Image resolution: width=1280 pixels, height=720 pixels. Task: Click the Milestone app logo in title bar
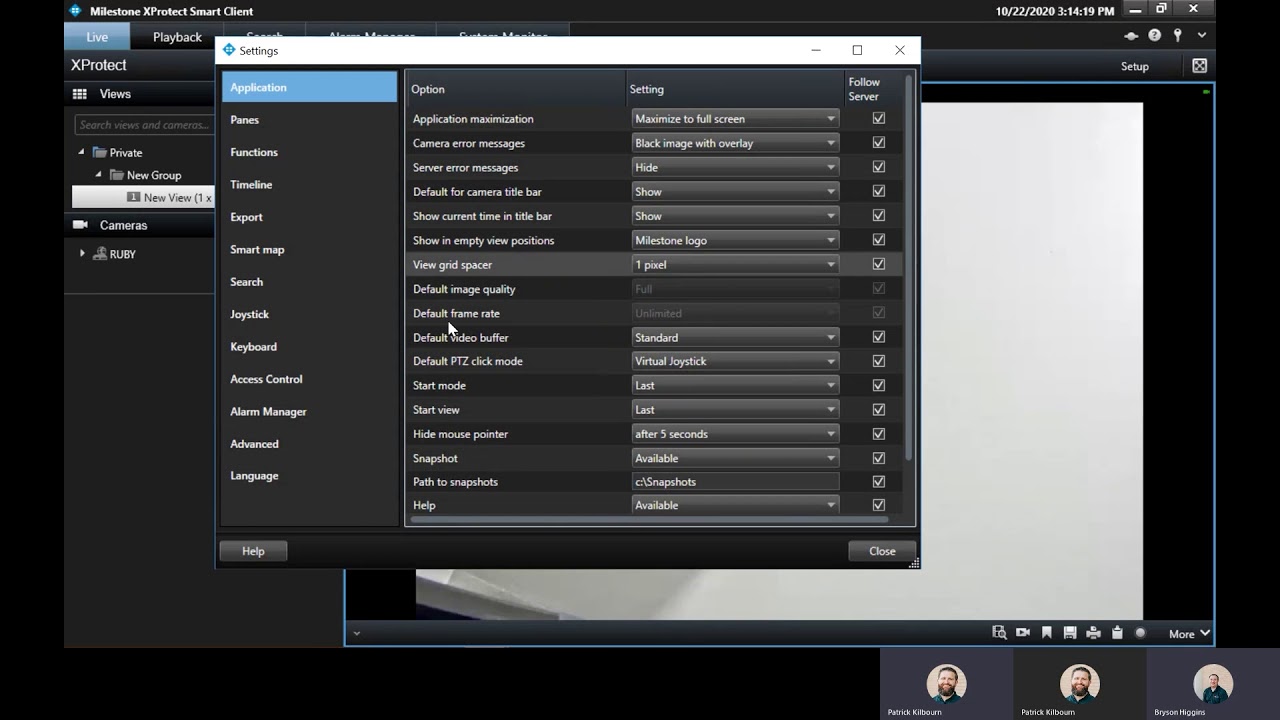tap(75, 11)
